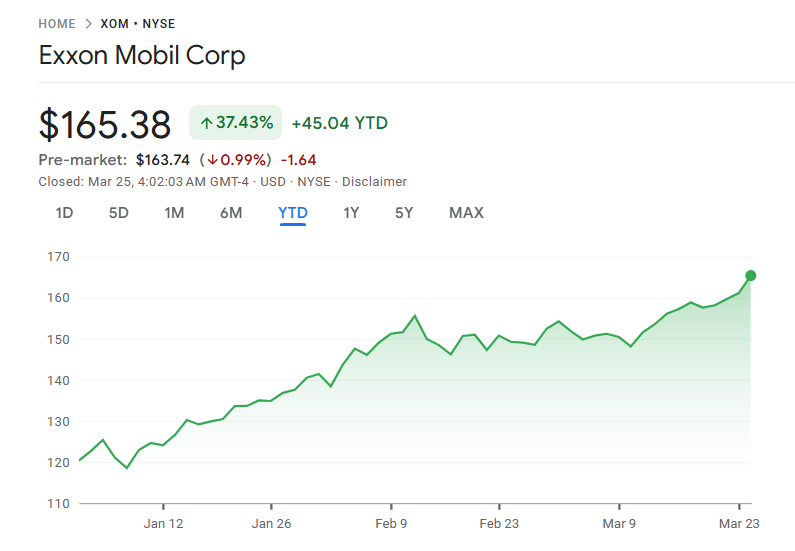Switch chart to 6M range
The width and height of the screenshot is (795, 551).
(x=231, y=212)
